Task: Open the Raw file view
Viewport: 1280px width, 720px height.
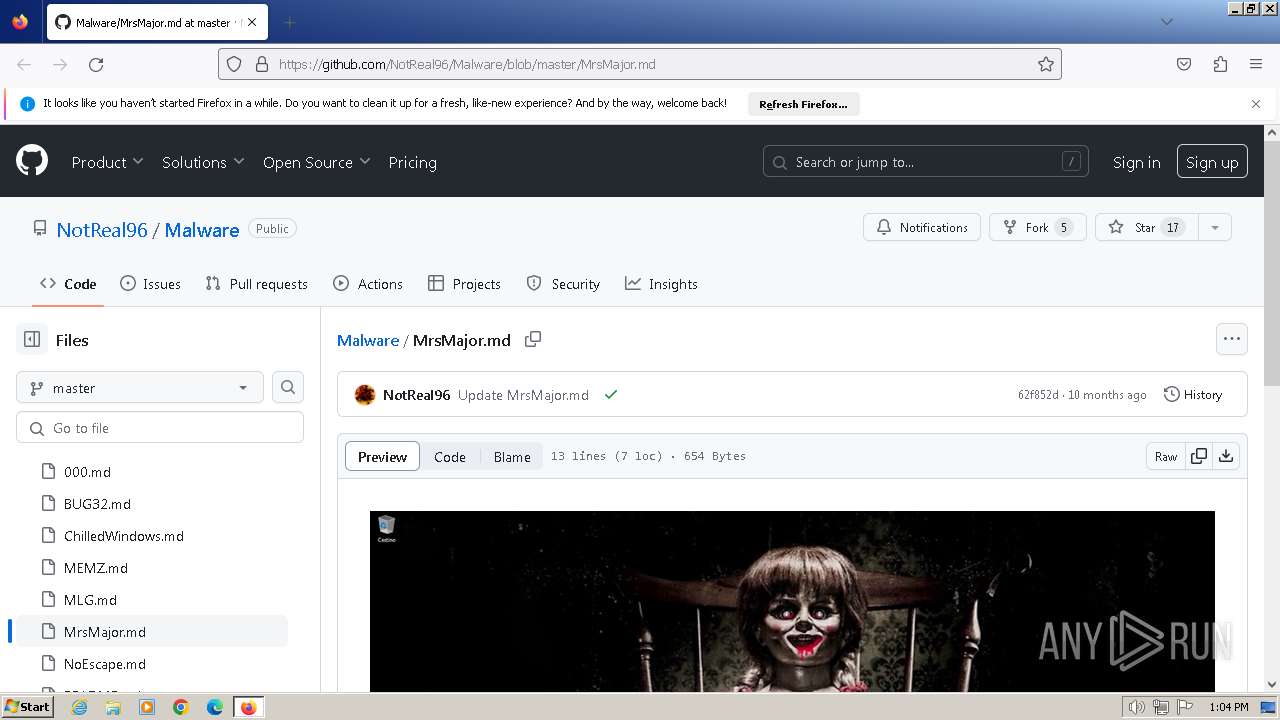Action: [1166, 456]
